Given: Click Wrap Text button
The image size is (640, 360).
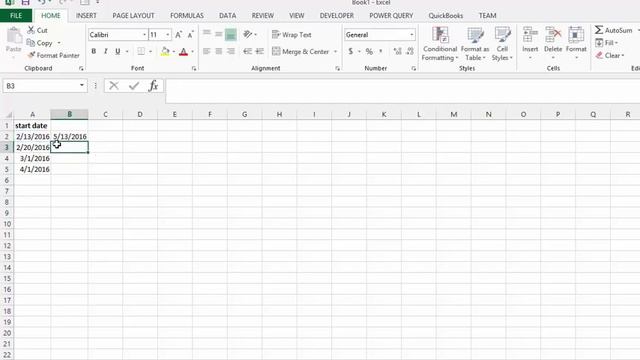Looking at the screenshot, I should pyautogui.click(x=292, y=35).
